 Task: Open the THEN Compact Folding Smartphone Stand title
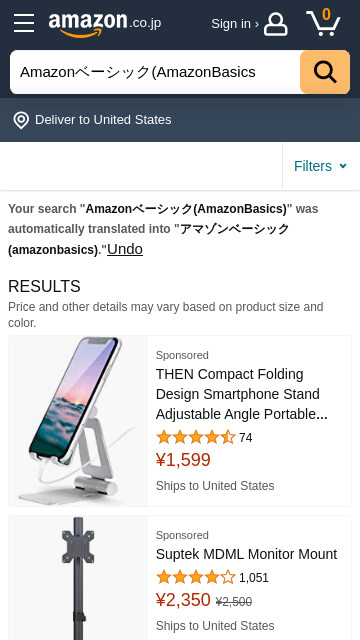point(242,394)
